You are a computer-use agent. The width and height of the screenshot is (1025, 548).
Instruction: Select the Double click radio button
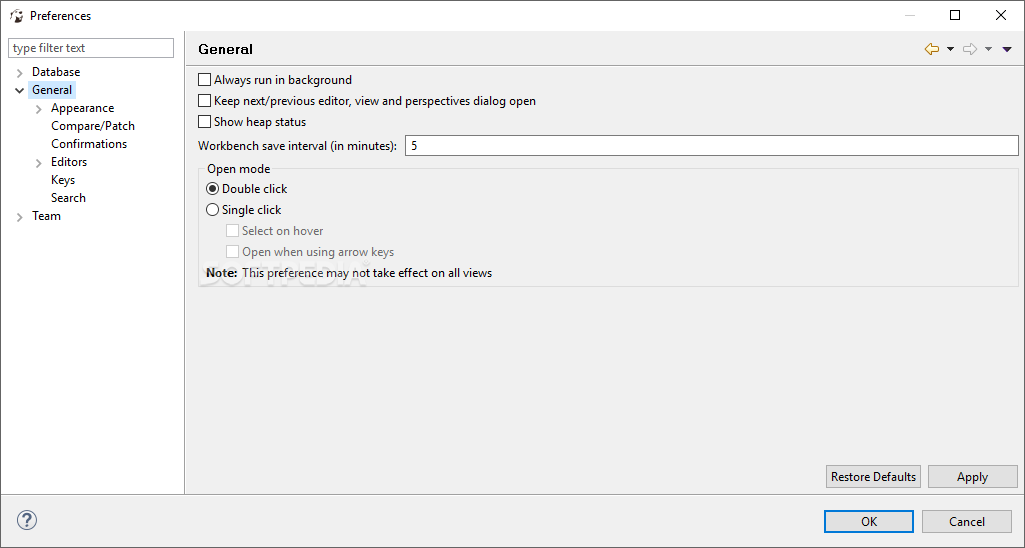pos(212,189)
